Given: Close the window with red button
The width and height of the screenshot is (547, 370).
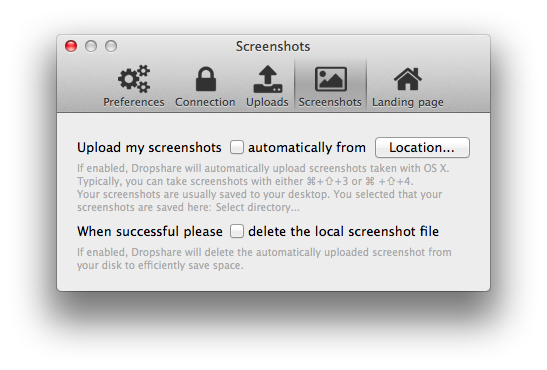Looking at the screenshot, I should point(71,46).
